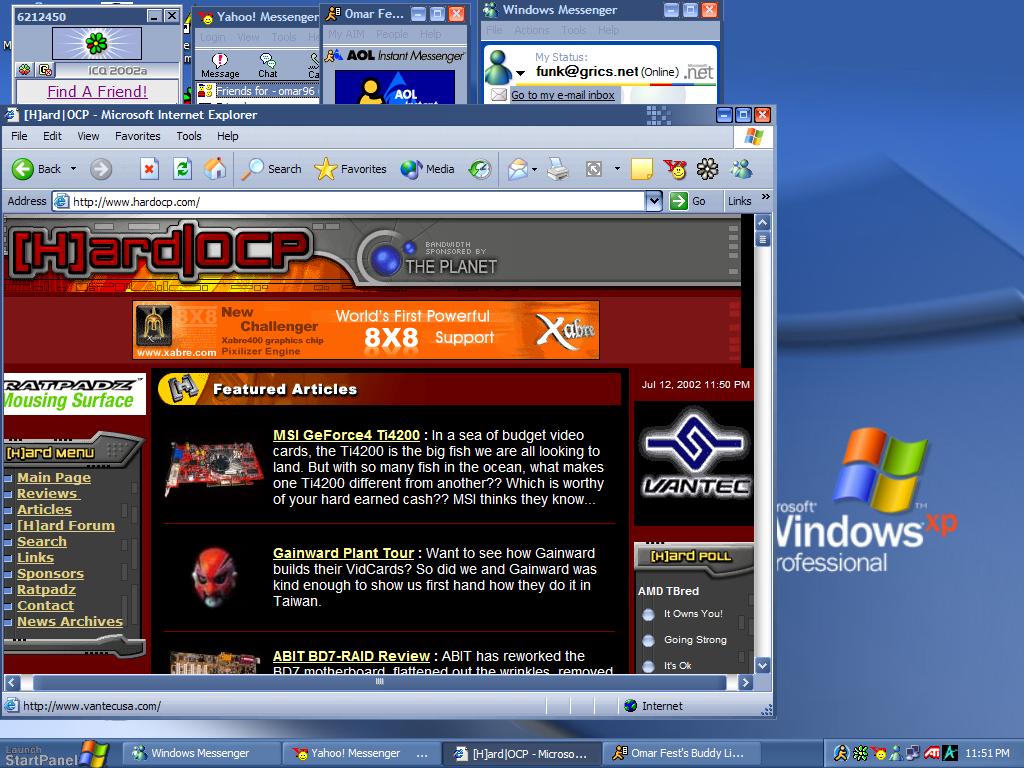Select the 'Going Strong' poll option

[x=648, y=640]
